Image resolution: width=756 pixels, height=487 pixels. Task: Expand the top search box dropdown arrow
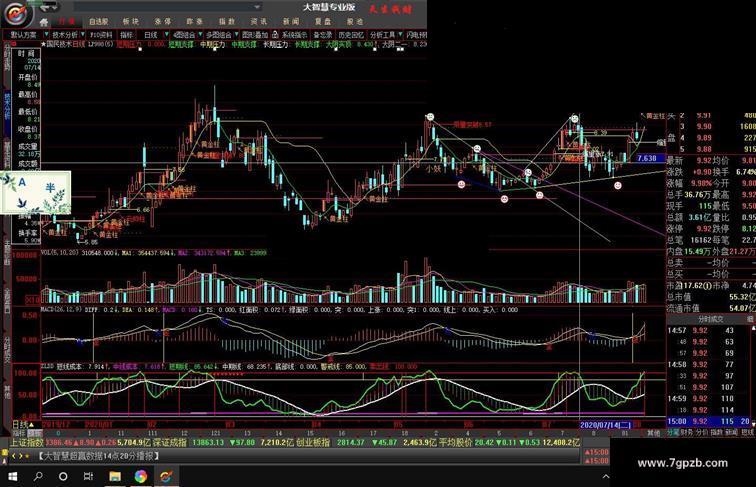[x=257, y=7]
